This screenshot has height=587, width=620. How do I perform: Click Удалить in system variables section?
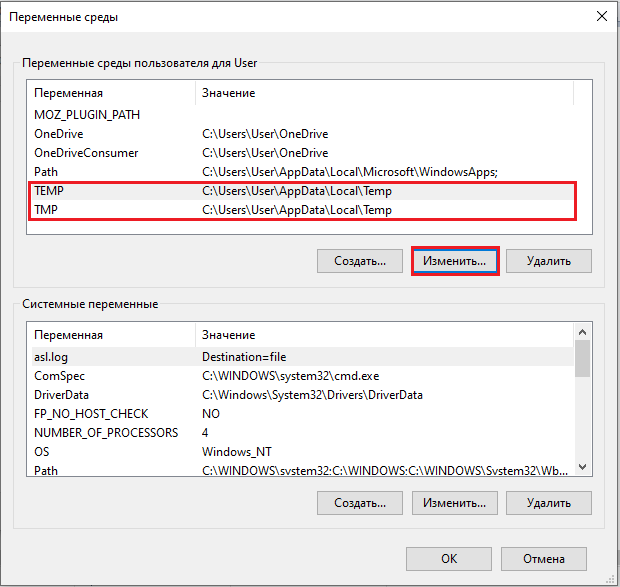click(549, 503)
